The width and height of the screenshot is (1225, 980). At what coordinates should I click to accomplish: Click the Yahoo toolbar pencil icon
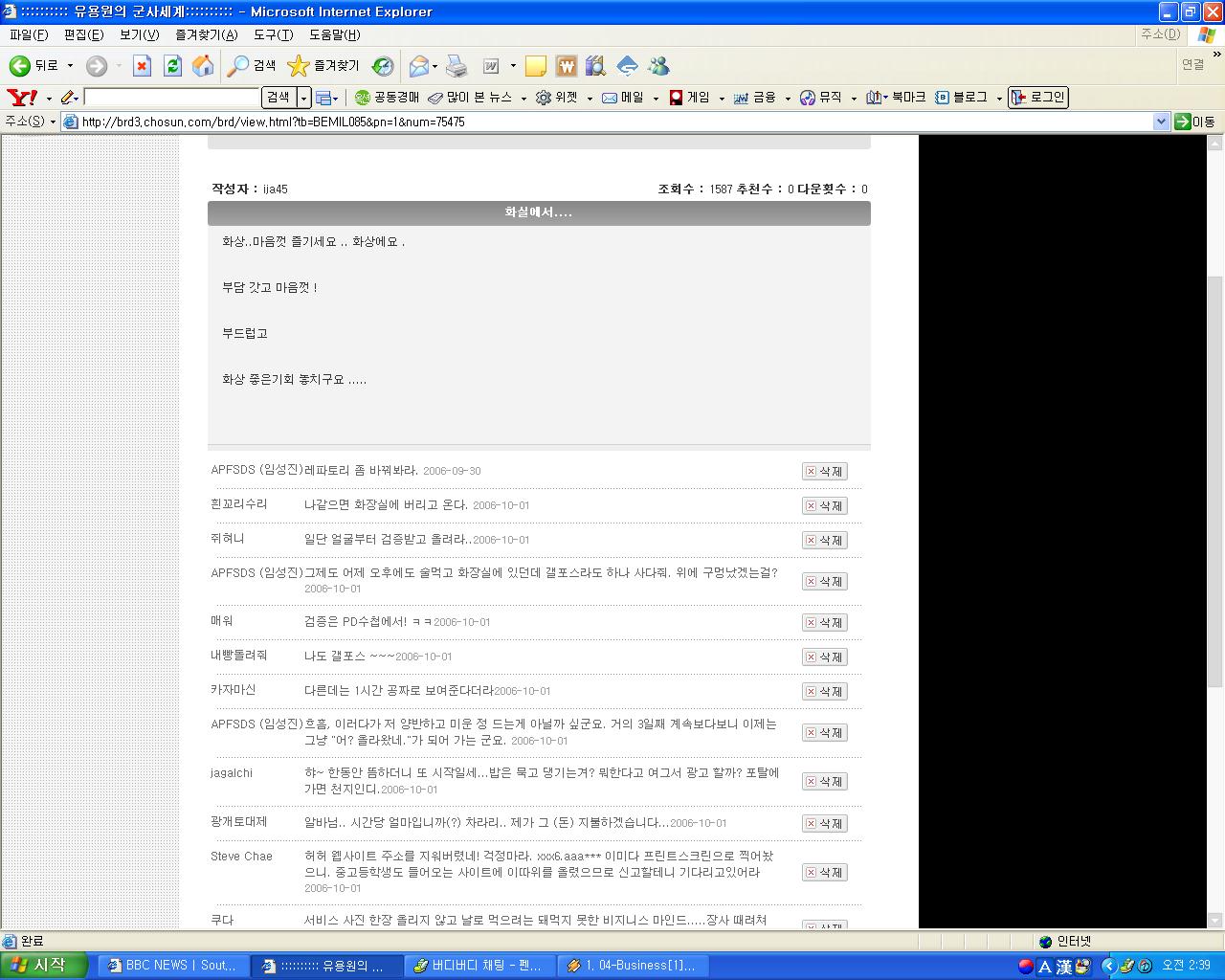click(68, 98)
